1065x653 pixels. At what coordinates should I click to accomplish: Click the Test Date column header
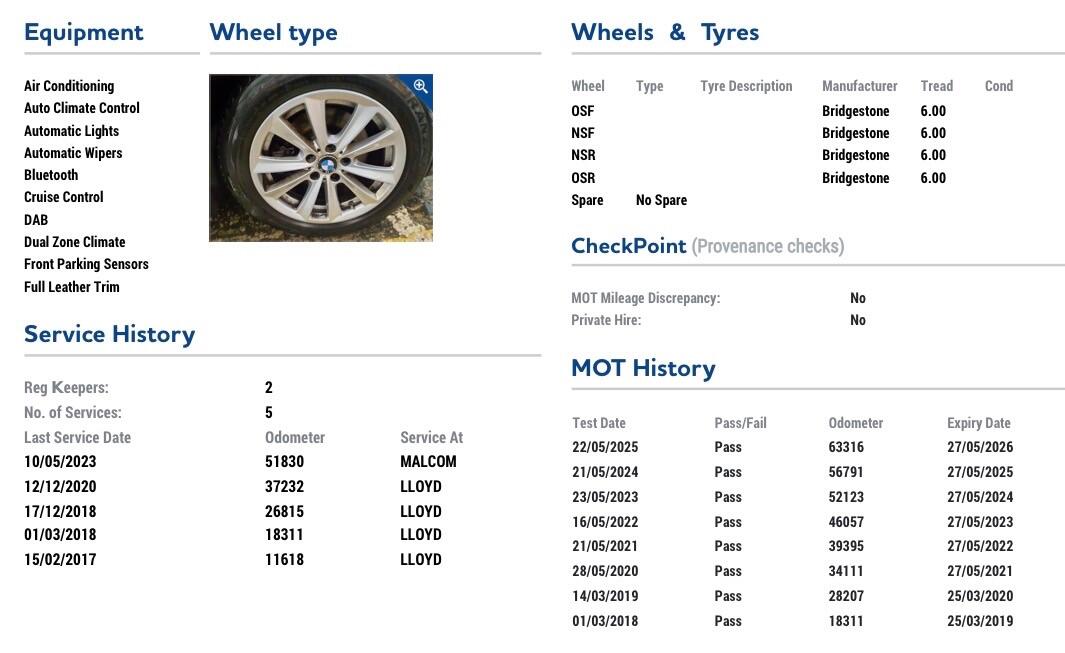tap(599, 423)
